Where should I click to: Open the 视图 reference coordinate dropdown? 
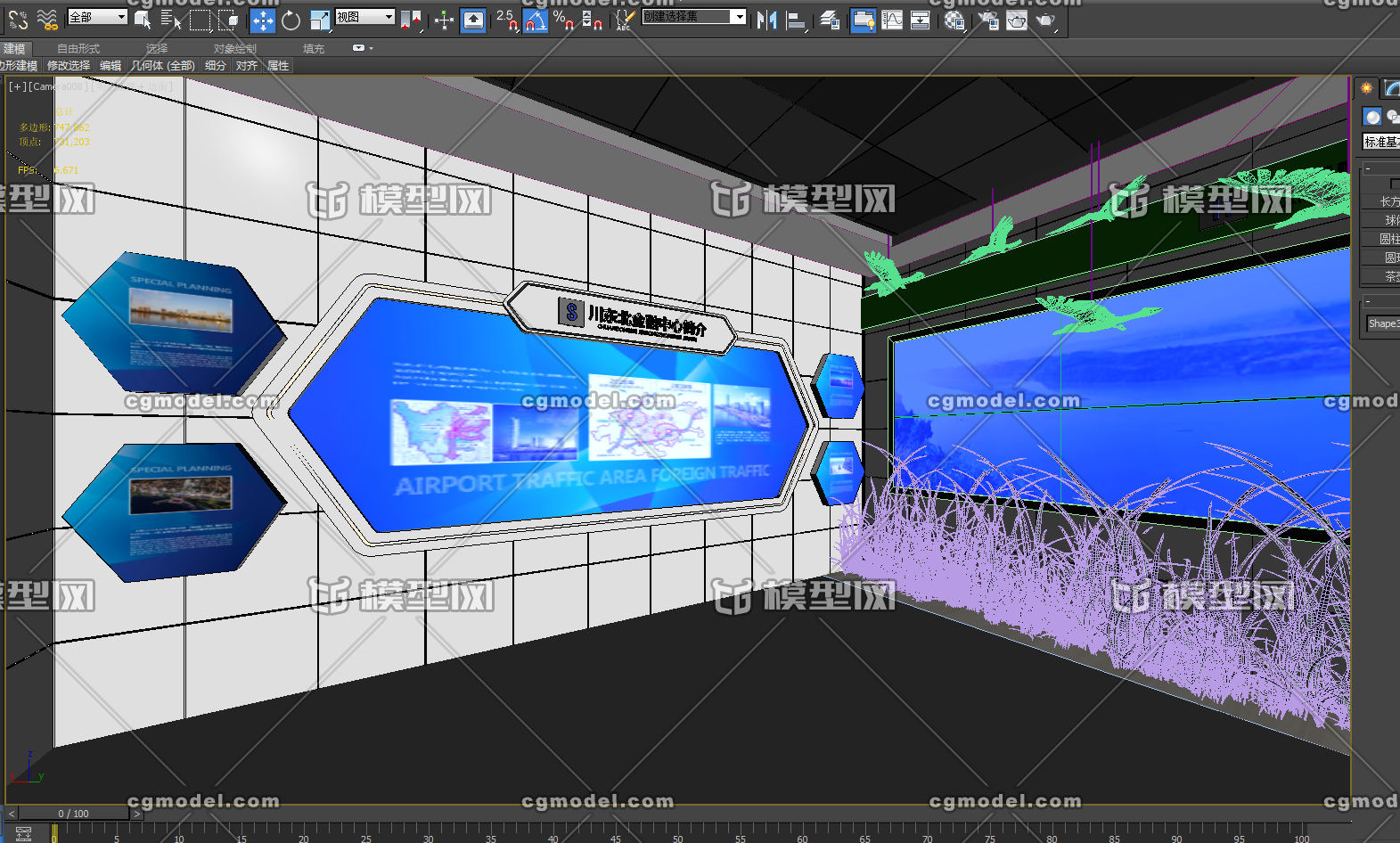pos(365,17)
